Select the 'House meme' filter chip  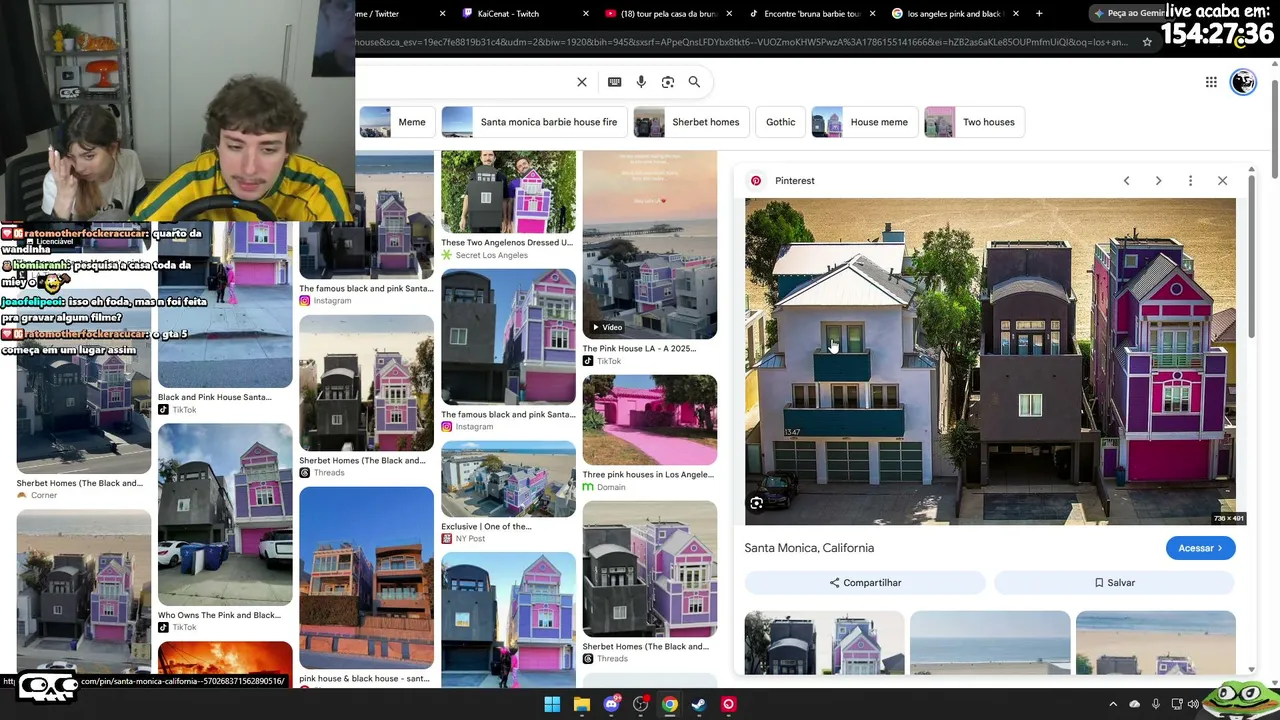pyautogui.click(x=865, y=122)
